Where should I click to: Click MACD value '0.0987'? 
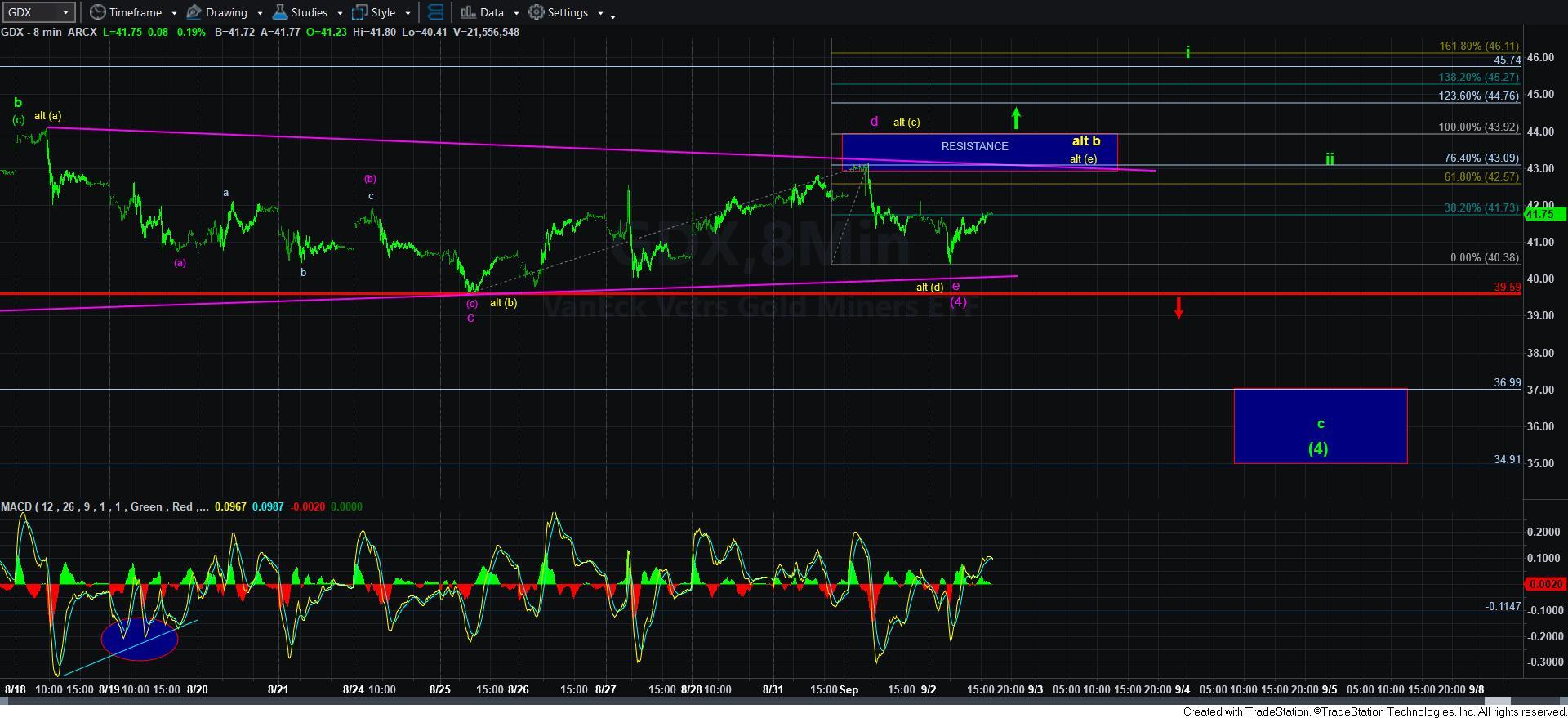[268, 506]
